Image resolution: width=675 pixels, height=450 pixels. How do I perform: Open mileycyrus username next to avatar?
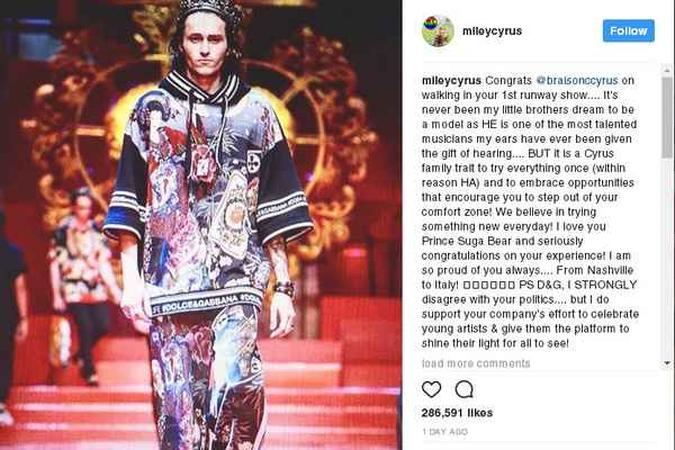[x=492, y=31]
